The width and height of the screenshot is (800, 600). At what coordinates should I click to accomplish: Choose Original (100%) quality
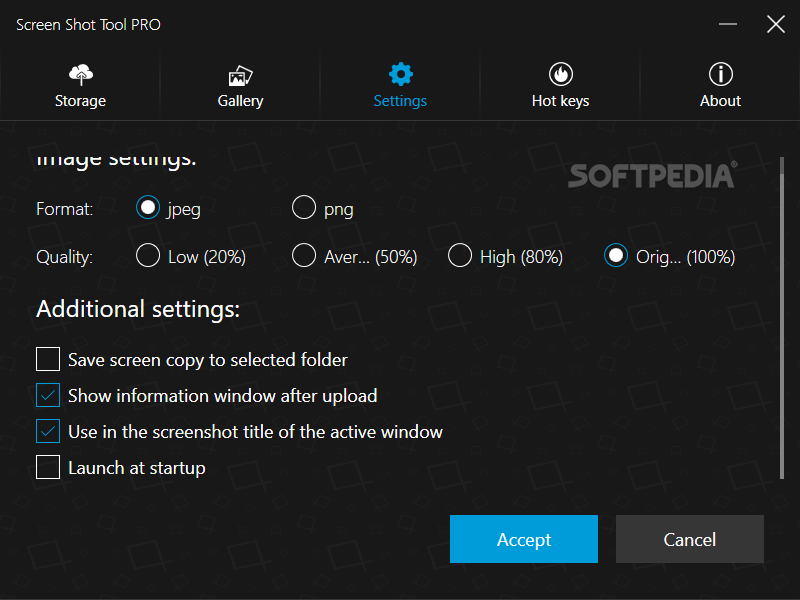615,255
